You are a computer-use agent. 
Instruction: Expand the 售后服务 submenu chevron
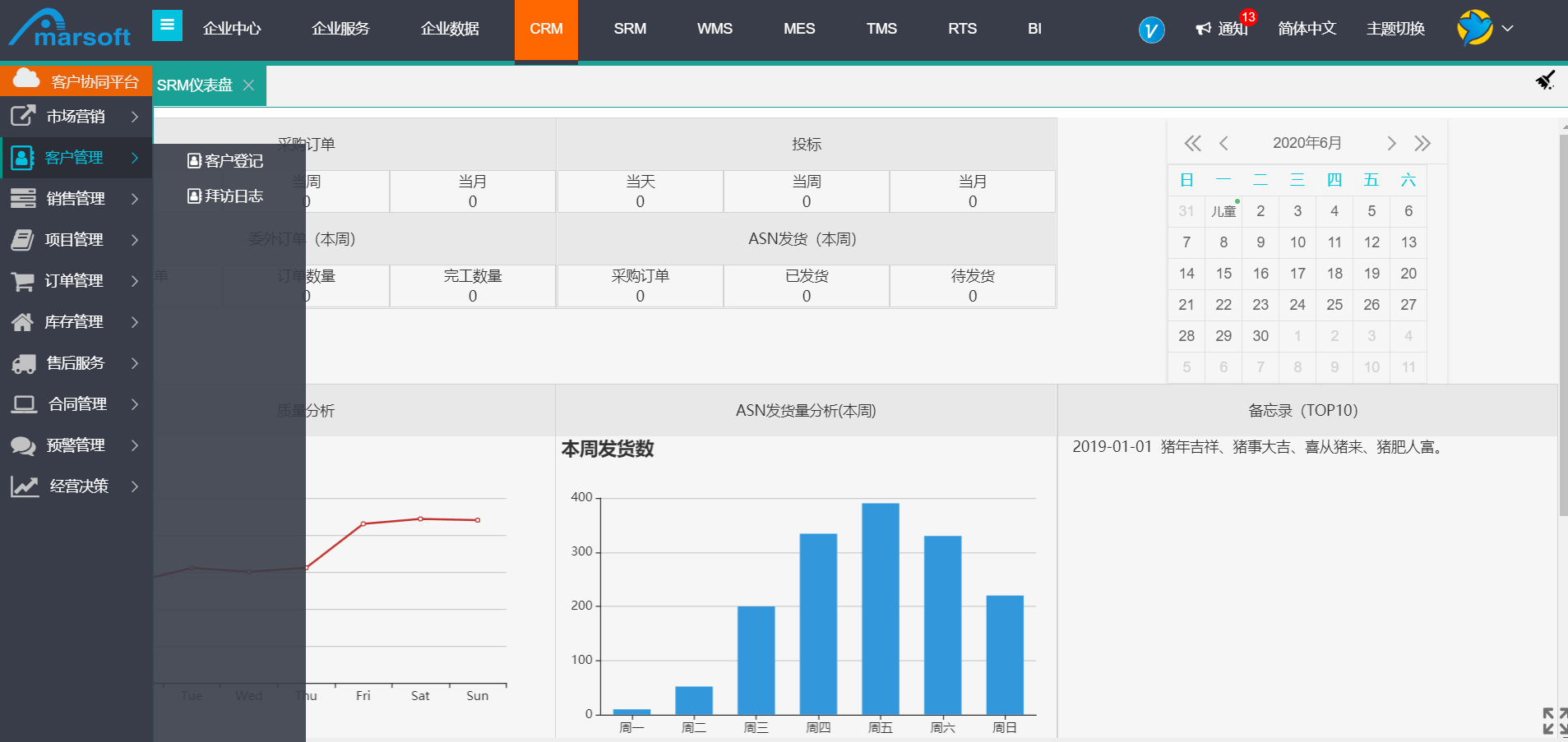(135, 363)
